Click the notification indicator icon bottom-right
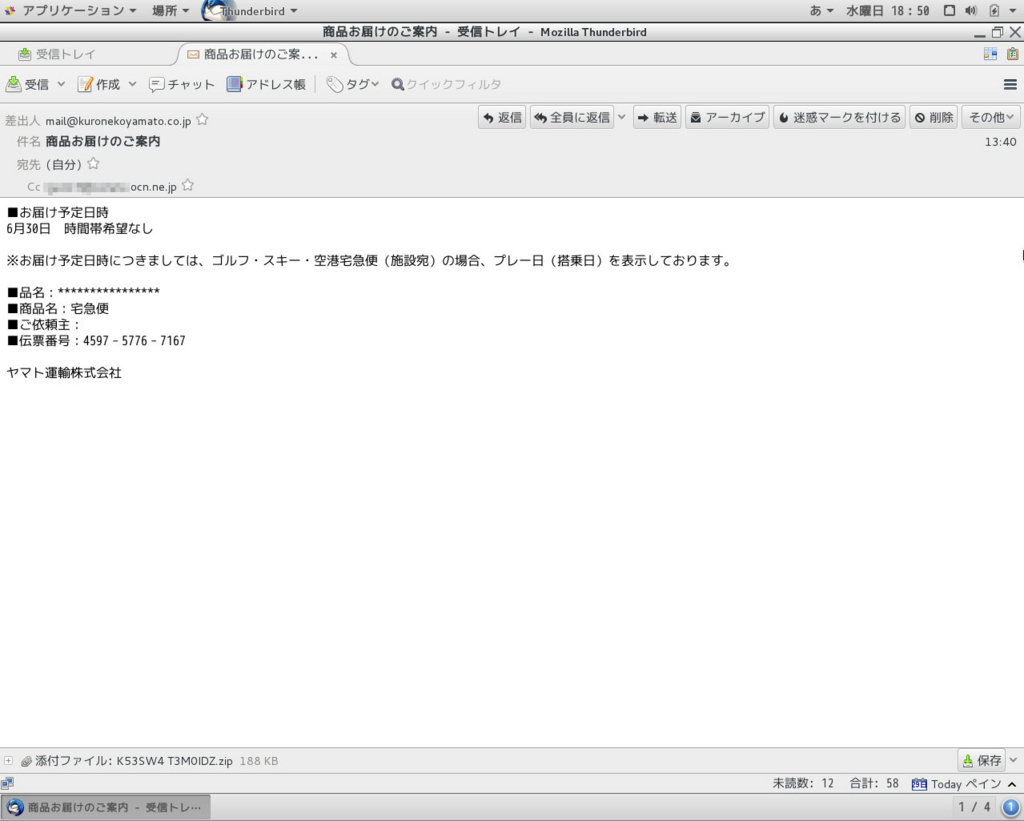 pos(1010,807)
